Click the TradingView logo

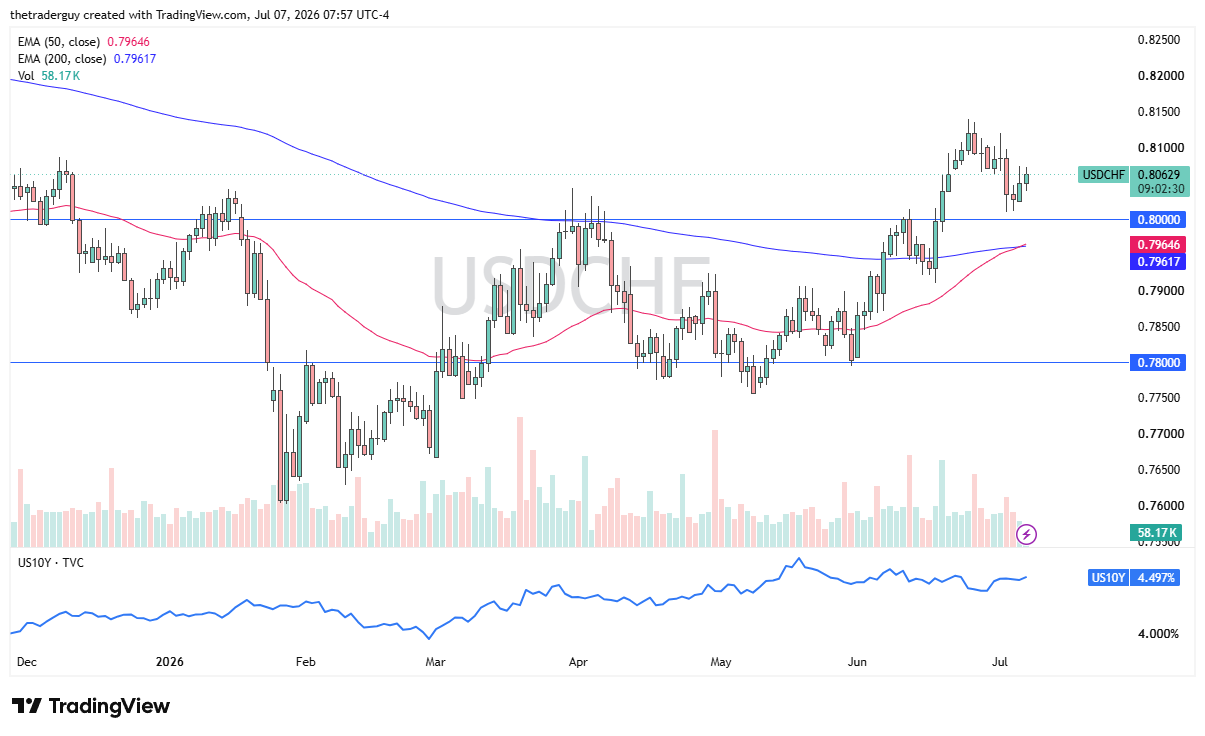[x=91, y=706]
